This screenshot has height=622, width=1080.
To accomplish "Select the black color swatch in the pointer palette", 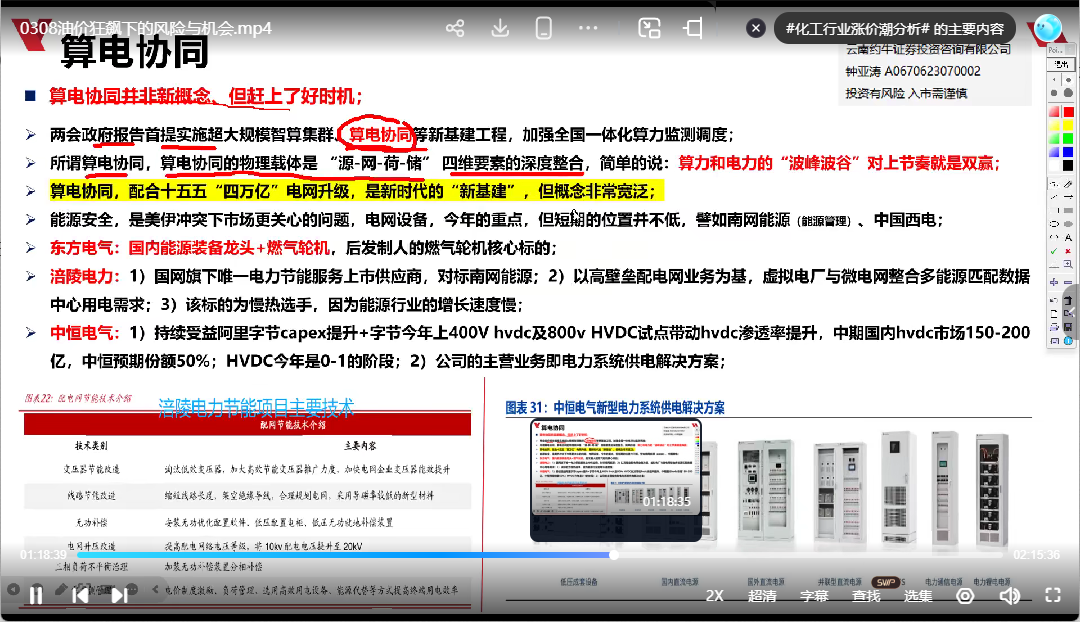I will coord(1068,165).
